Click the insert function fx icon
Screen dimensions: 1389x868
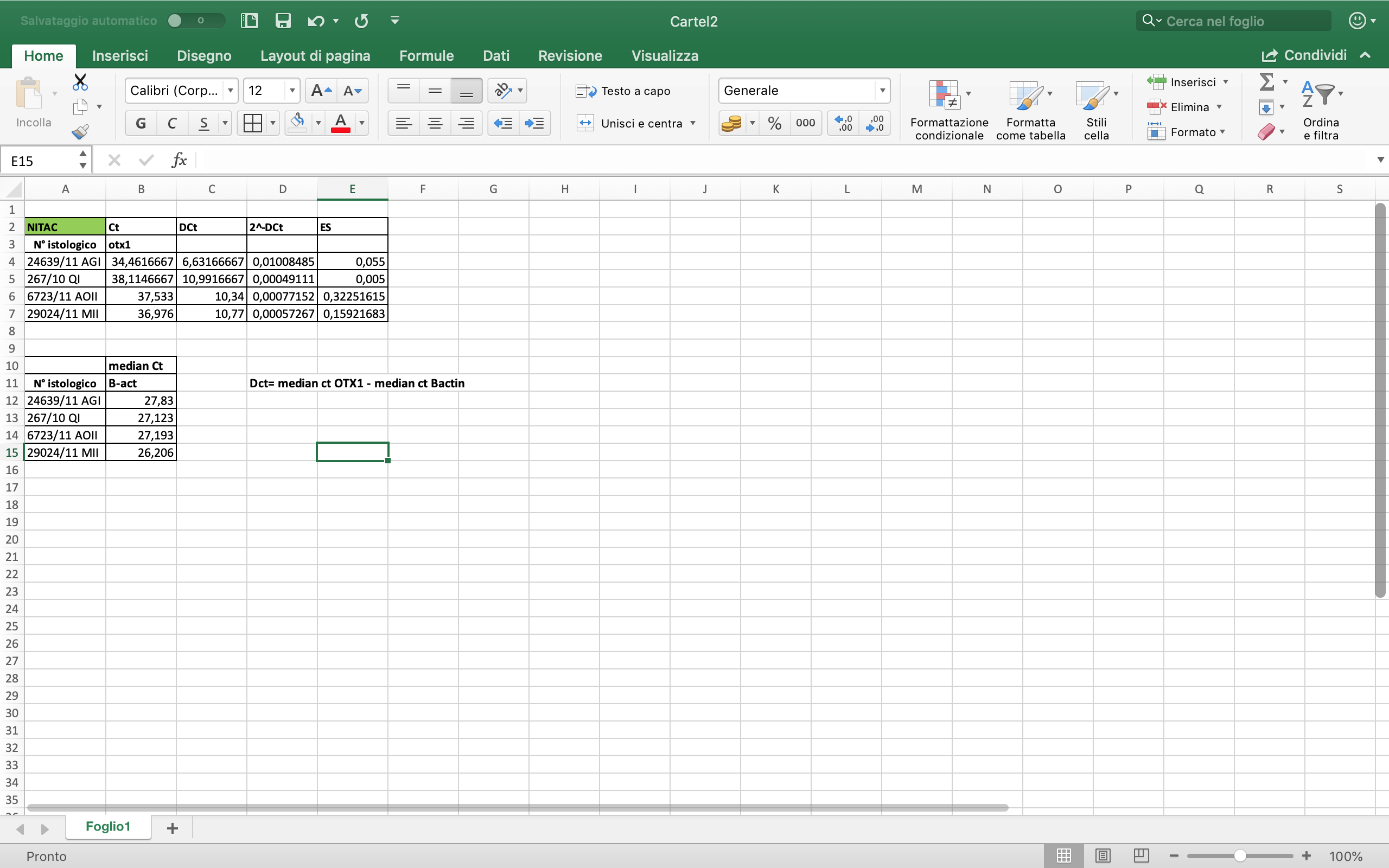pyautogui.click(x=179, y=160)
